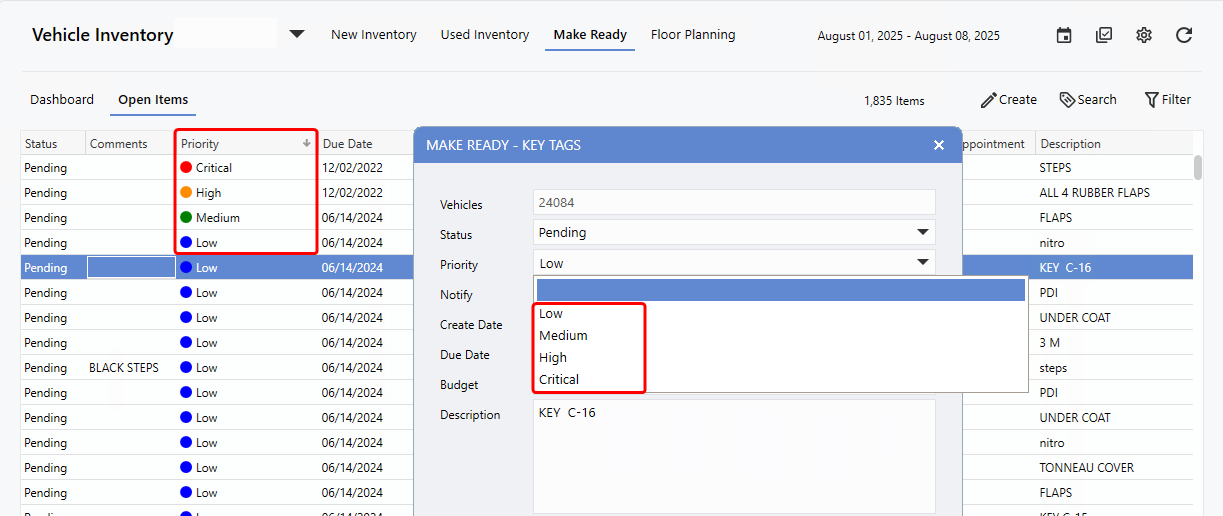Expand the Vehicle Inventory title dropdown arrow
This screenshot has height=516, width=1223.
click(x=297, y=34)
